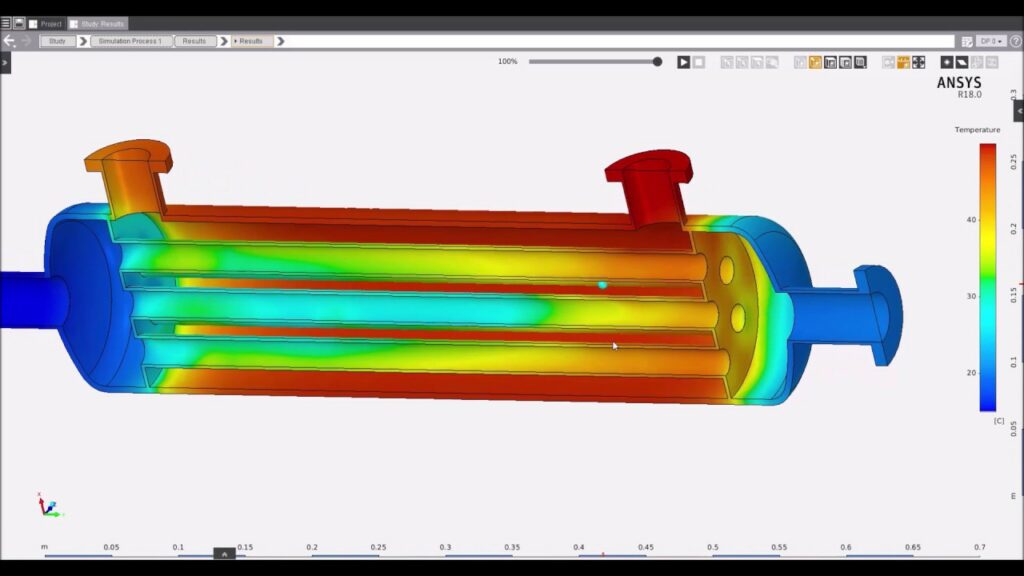Click the Study breadcrumb button
Image resolution: width=1024 pixels, height=576 pixels.
(57, 41)
